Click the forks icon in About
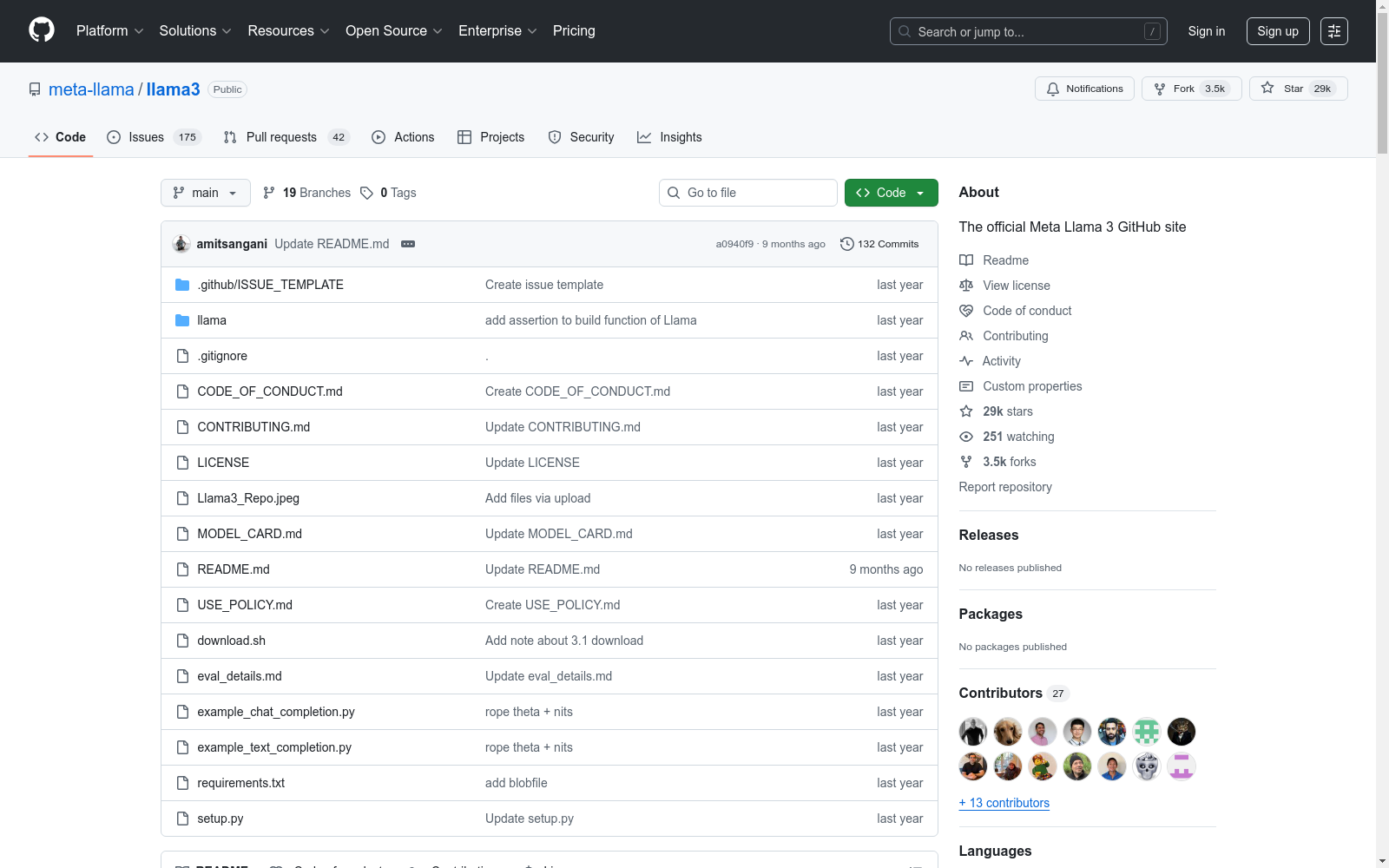The height and width of the screenshot is (868, 1389). pyautogui.click(x=966, y=462)
